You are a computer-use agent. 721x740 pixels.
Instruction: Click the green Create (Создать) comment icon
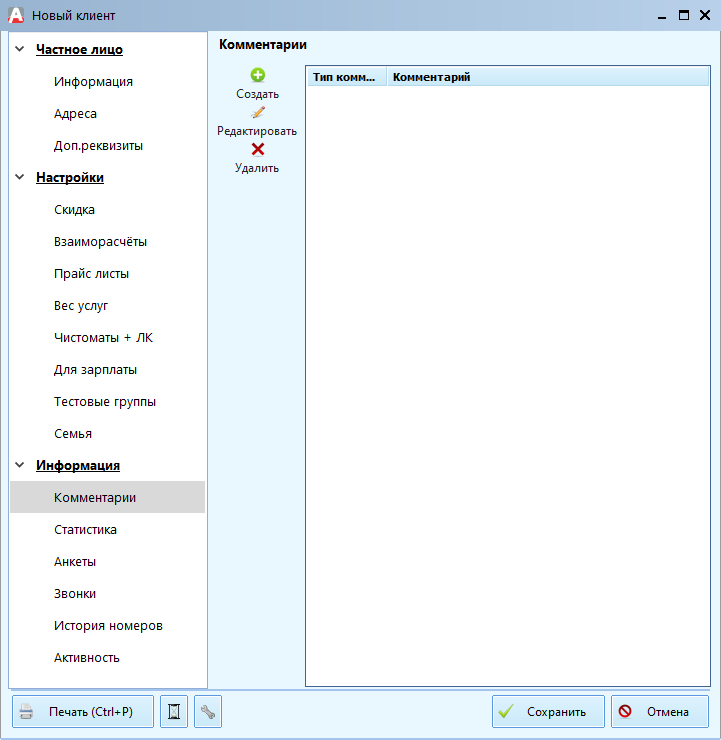(x=257, y=75)
